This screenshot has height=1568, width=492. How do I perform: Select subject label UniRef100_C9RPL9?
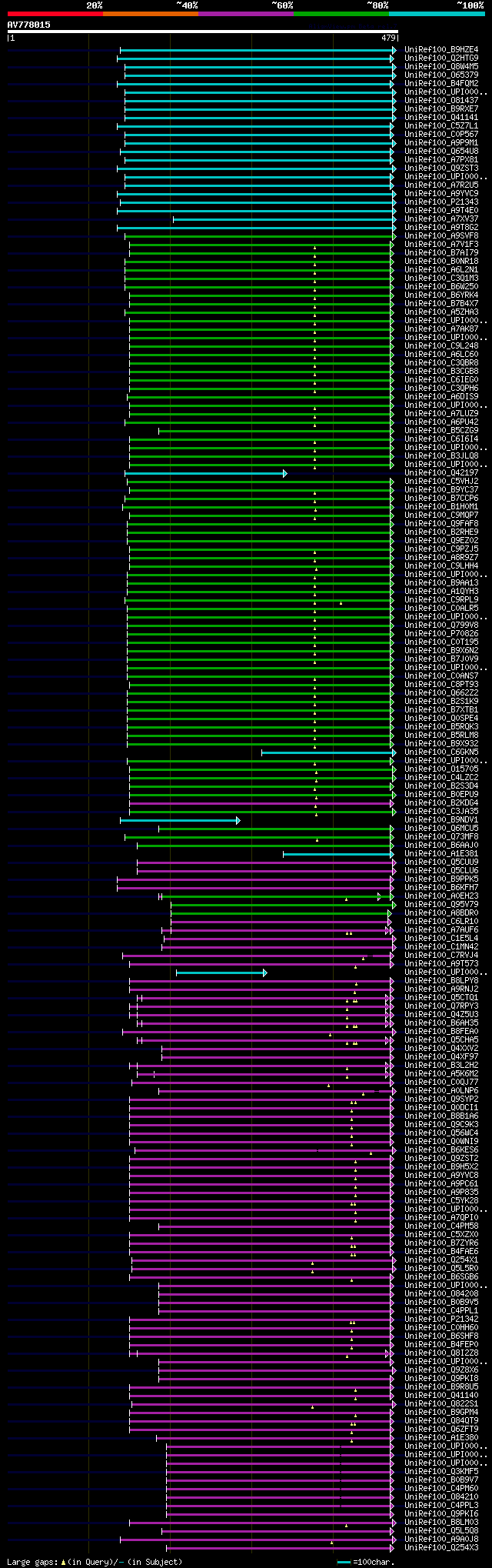pyautogui.click(x=441, y=600)
